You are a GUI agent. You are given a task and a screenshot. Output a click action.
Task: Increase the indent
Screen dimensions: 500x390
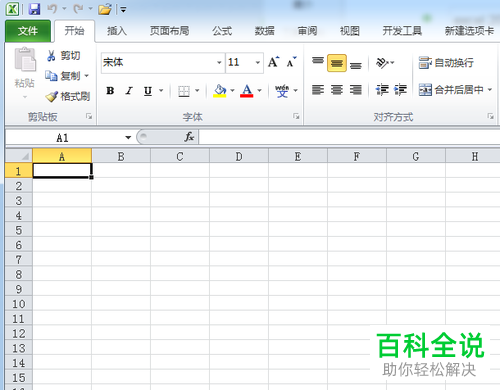point(400,90)
